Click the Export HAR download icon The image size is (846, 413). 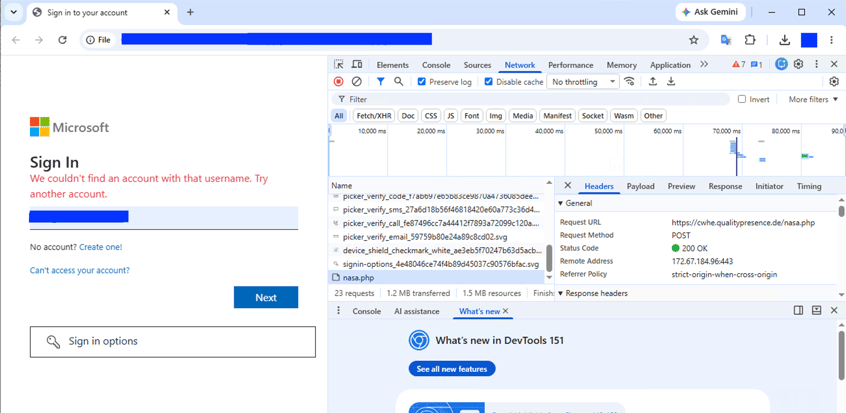pos(671,82)
